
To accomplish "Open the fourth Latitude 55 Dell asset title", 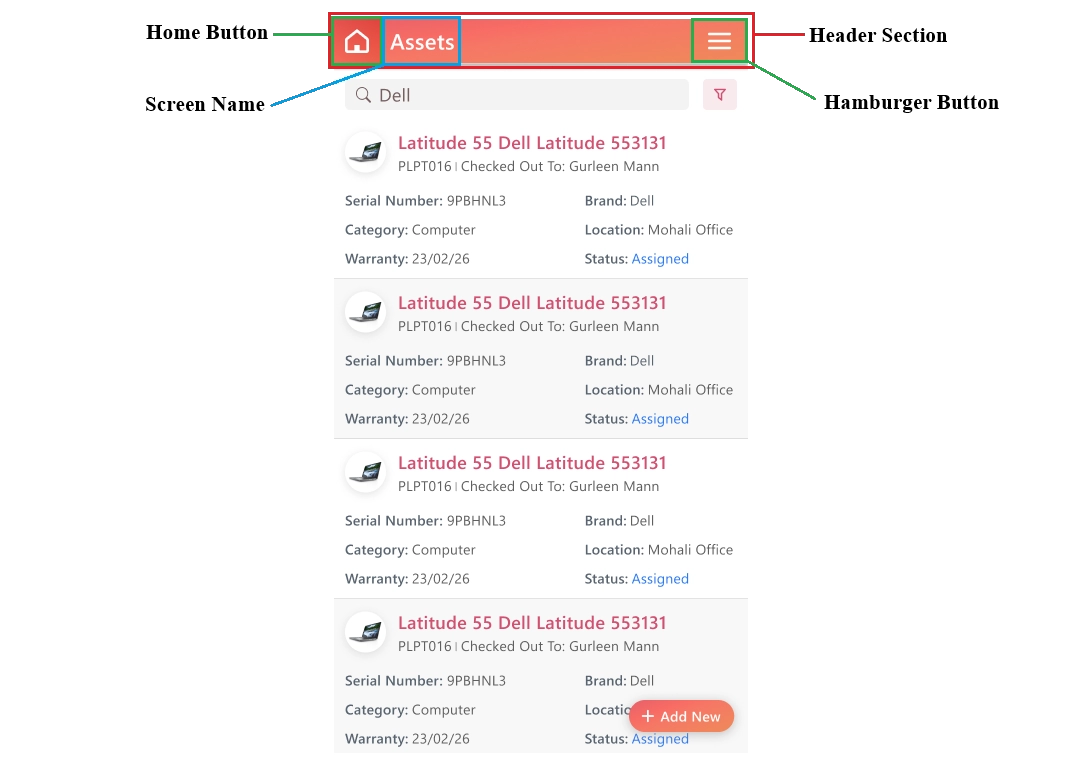I will click(x=532, y=623).
